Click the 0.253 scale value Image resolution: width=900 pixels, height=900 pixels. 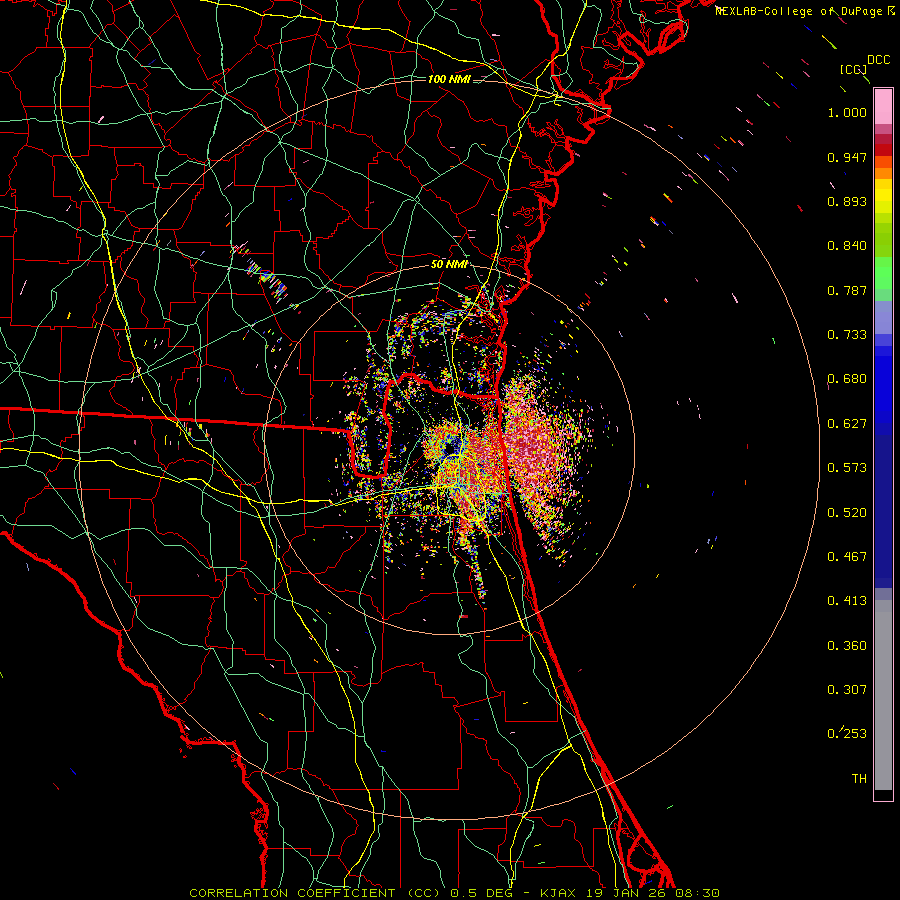tap(847, 734)
